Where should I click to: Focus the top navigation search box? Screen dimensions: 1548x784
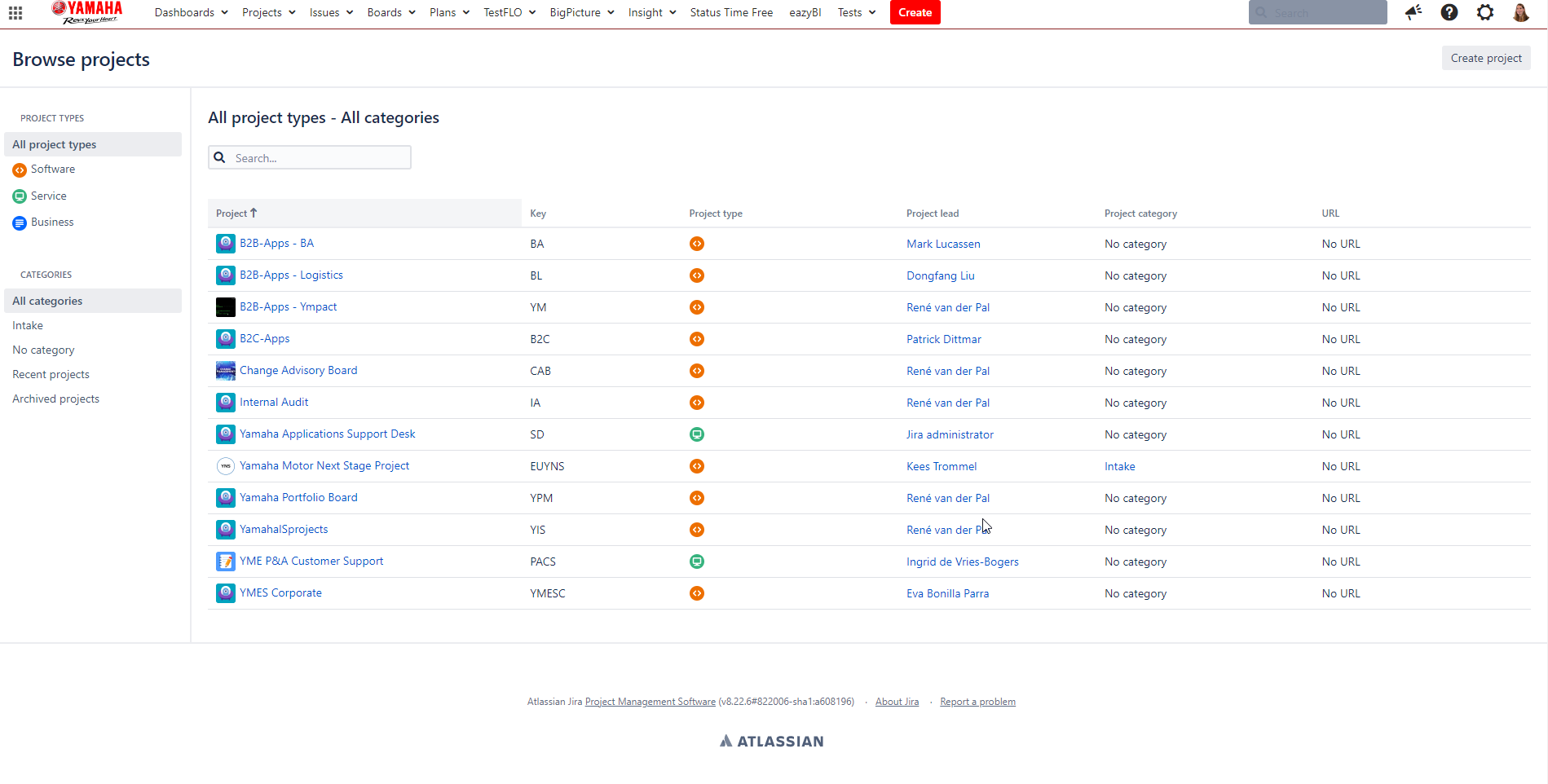click(1317, 12)
